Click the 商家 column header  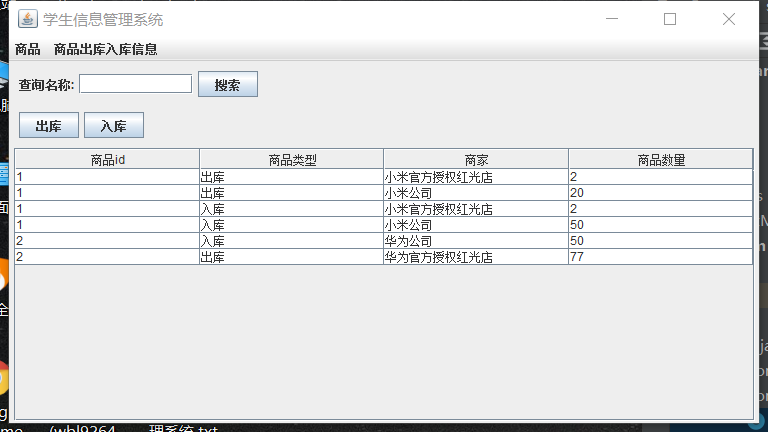[x=476, y=159]
